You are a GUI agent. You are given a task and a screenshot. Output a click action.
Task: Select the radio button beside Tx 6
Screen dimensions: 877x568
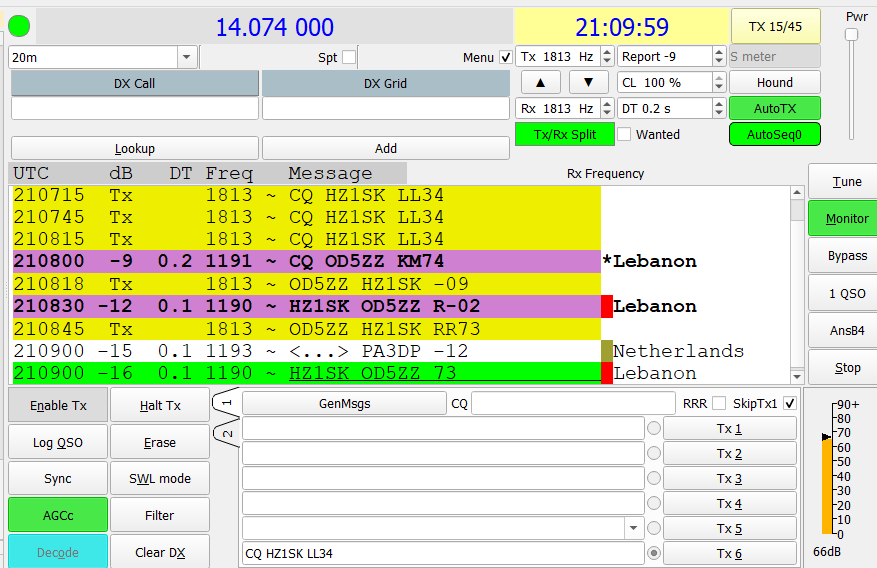(x=654, y=553)
